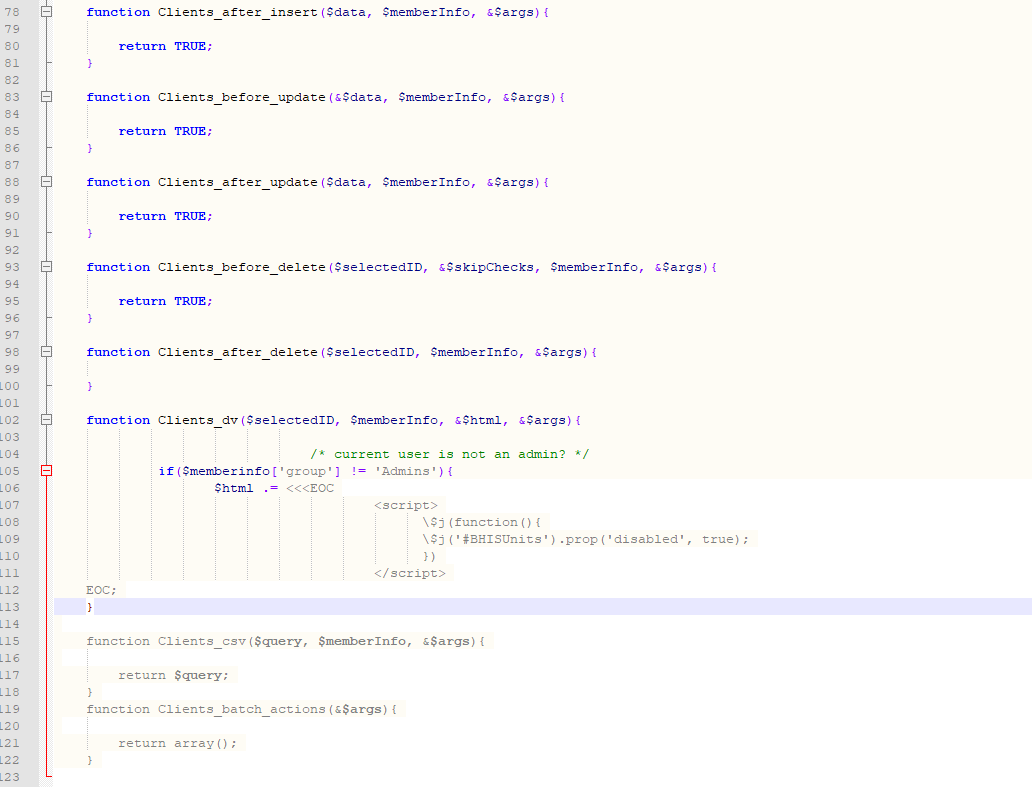Collapse the Clients_dv function fold marker

click(x=46, y=419)
